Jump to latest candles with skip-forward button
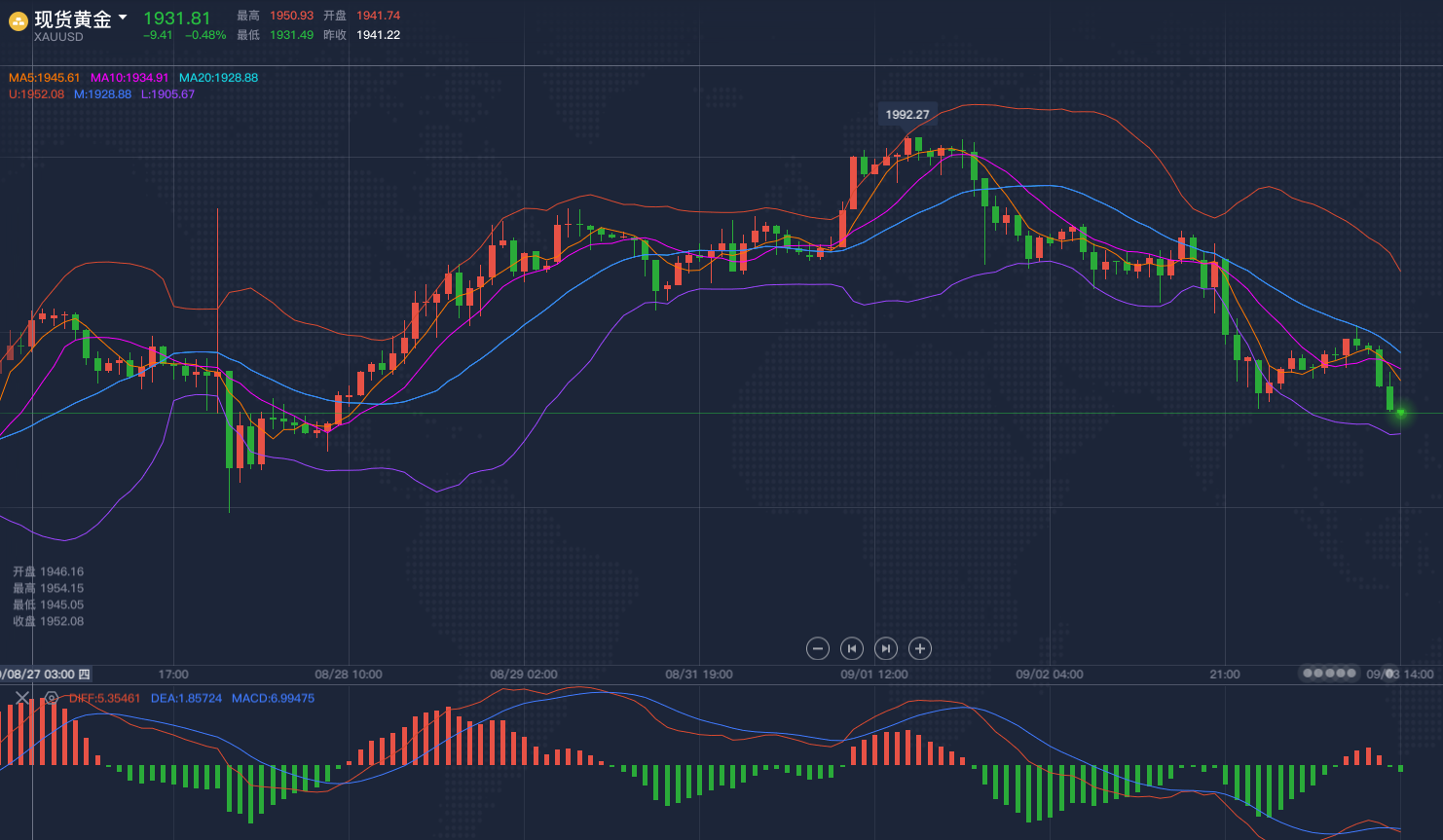Image resolution: width=1443 pixels, height=840 pixels. 886,648
